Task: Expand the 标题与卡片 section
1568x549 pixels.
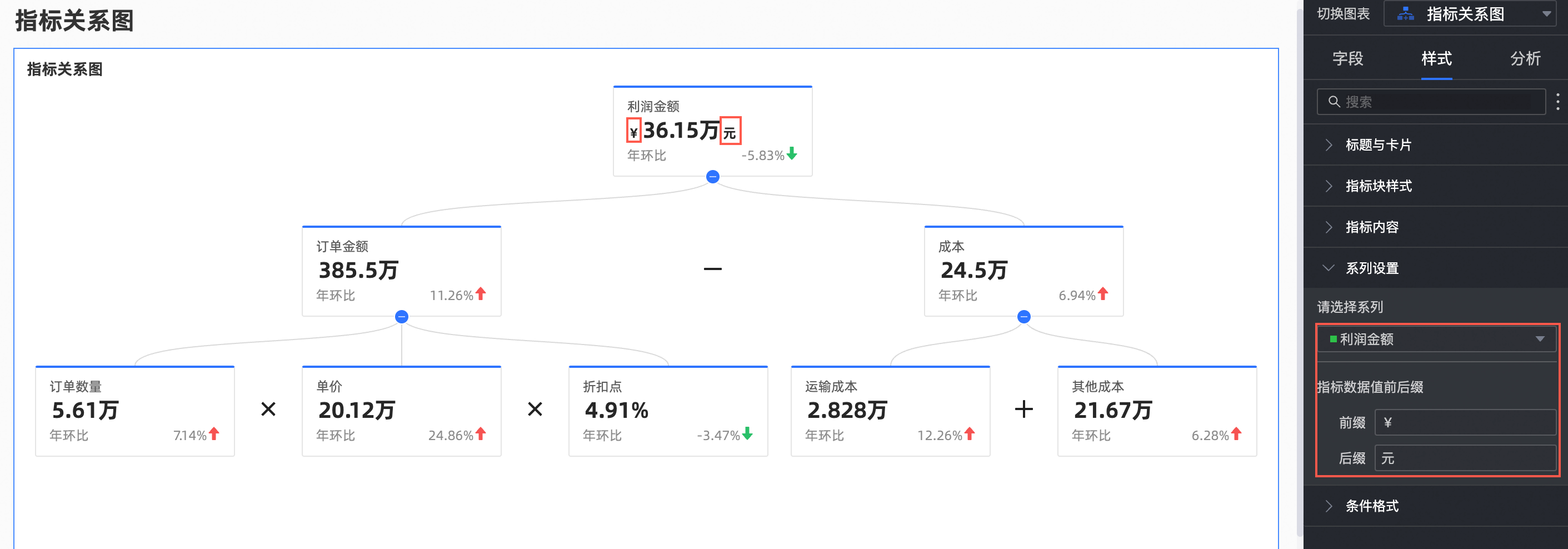Action: (x=1435, y=145)
